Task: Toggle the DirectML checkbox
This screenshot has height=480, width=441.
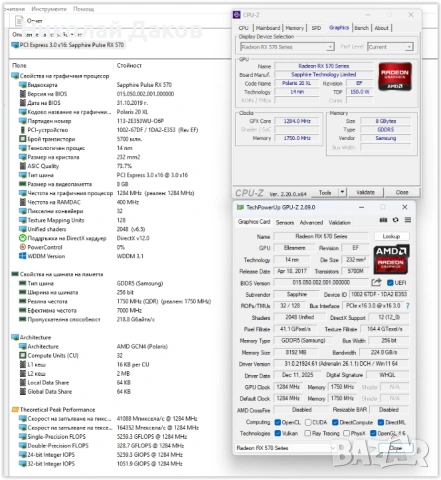Action: (x=381, y=422)
